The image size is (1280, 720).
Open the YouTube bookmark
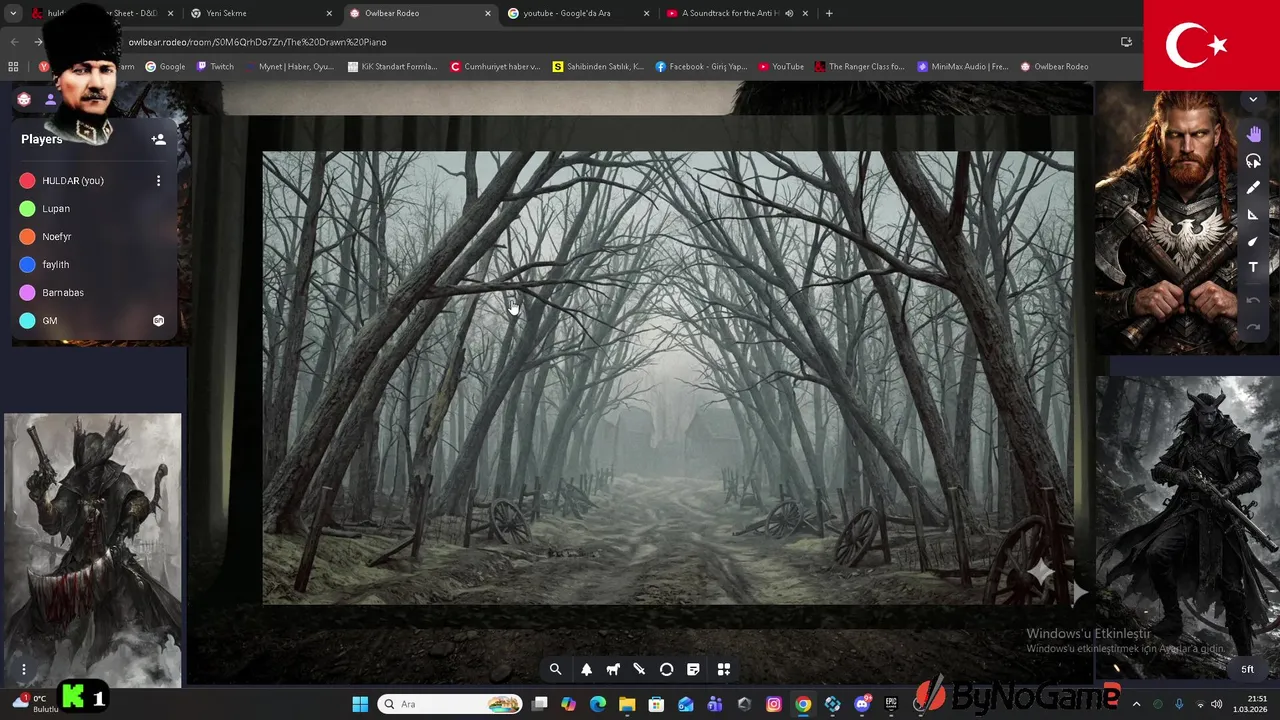tap(781, 67)
